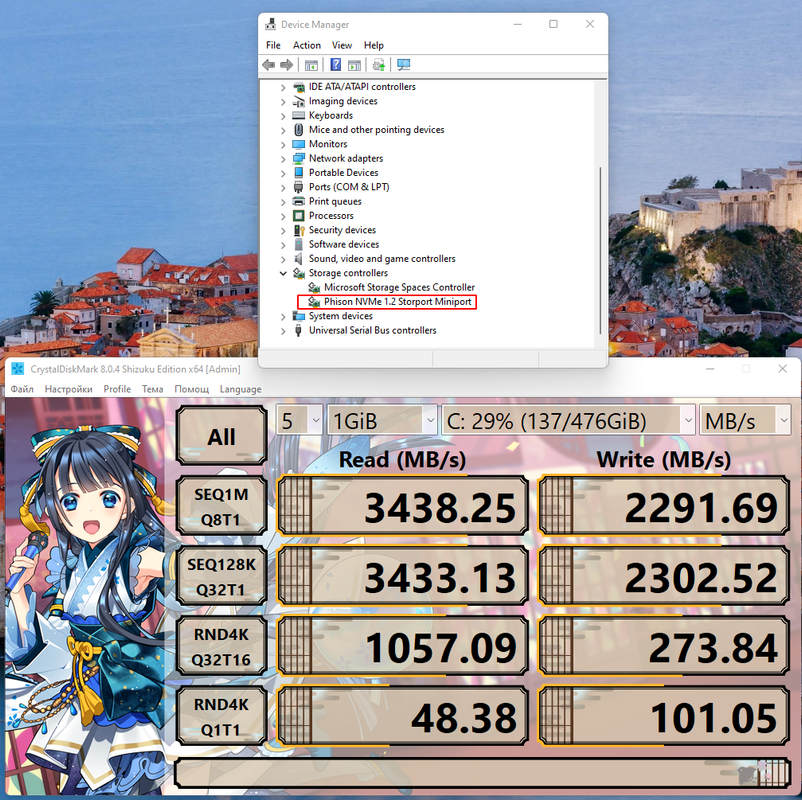The image size is (802, 800).
Task: Click the RND4K Q1T1 read value 48.38
Action: pos(403,716)
